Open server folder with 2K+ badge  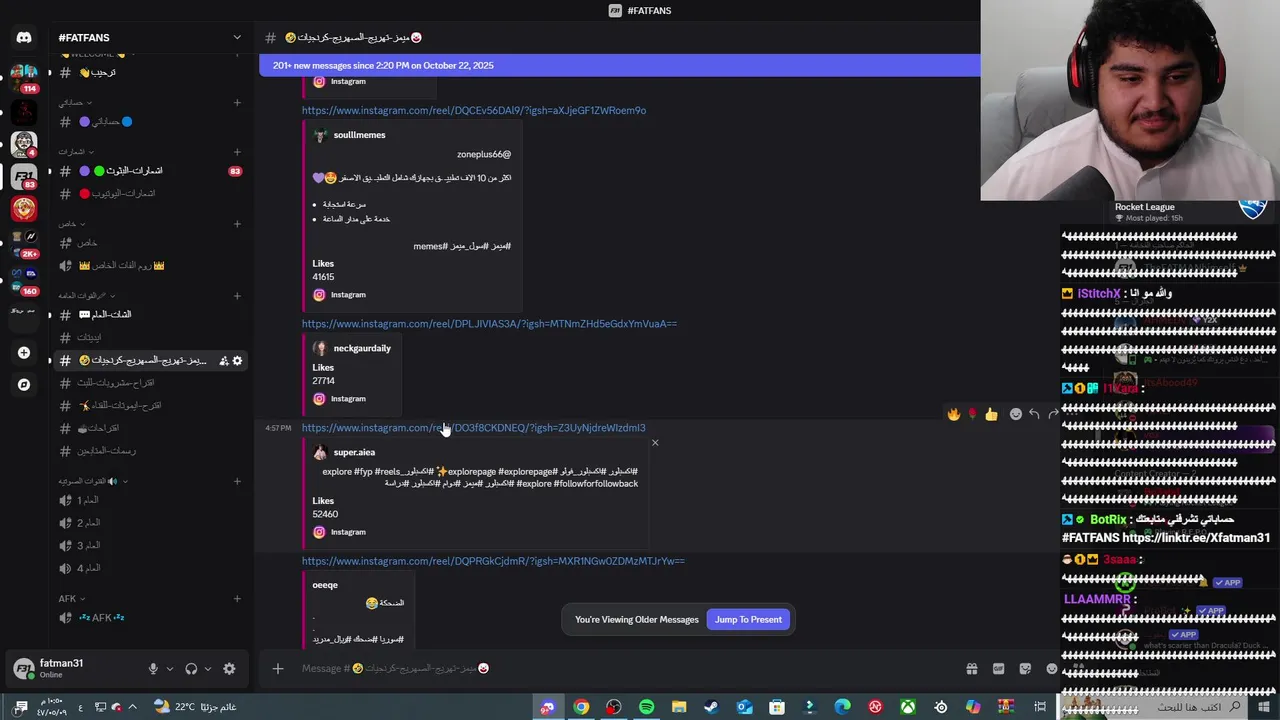[x=24, y=243]
